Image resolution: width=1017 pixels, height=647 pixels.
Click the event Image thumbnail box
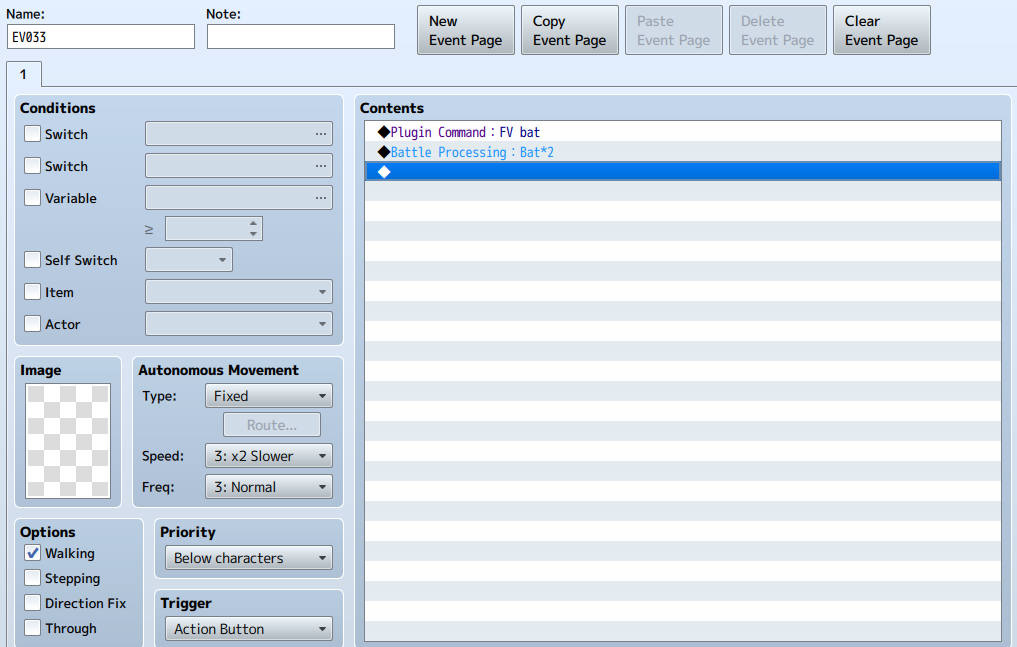click(x=68, y=441)
